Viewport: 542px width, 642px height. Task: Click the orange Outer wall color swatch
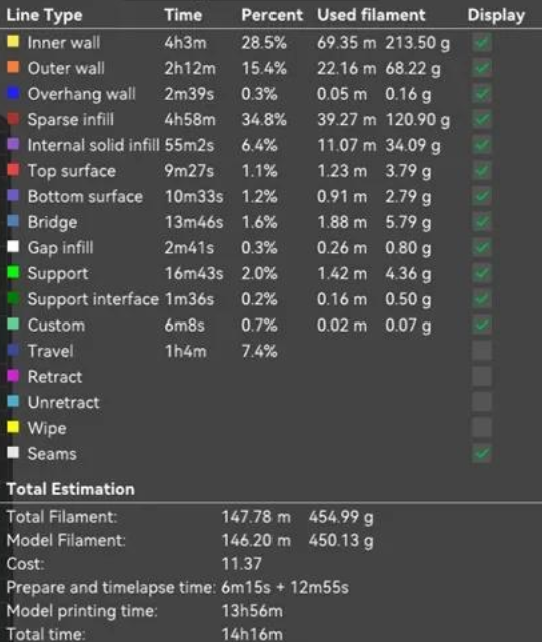click(13, 67)
